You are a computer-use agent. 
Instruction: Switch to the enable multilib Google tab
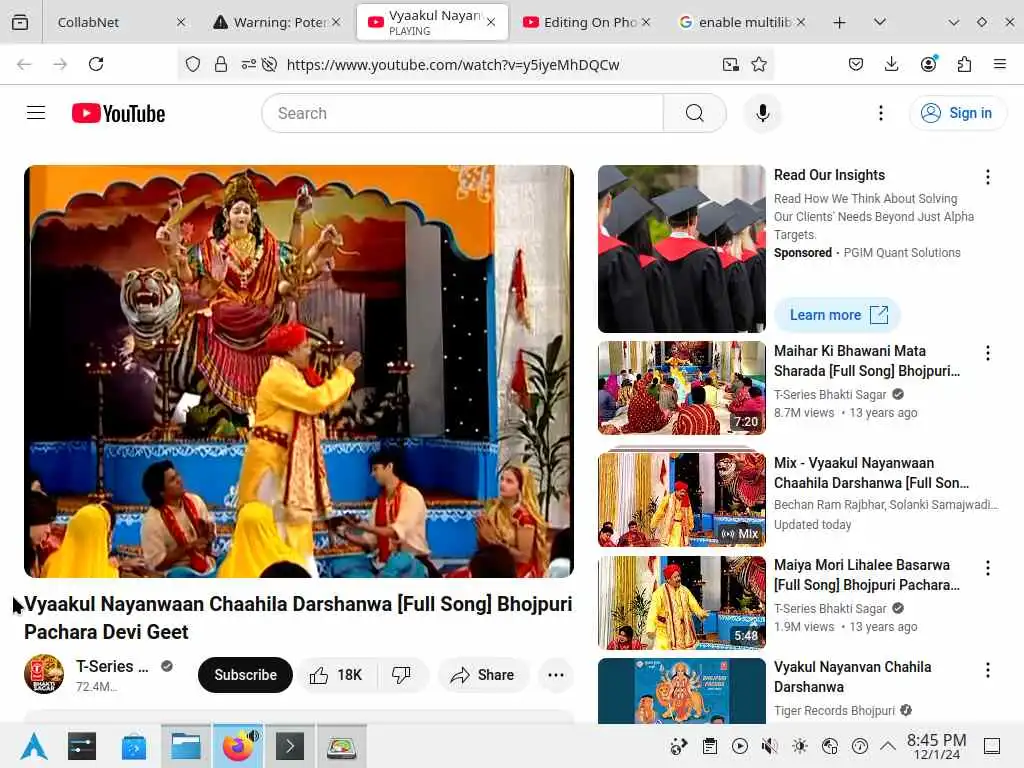coord(743,22)
